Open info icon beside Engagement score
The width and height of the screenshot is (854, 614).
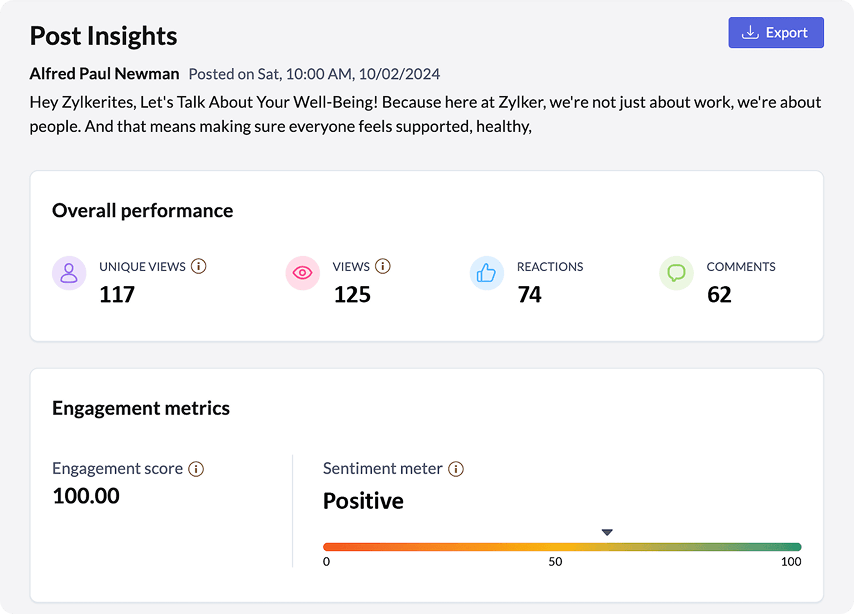click(x=196, y=469)
